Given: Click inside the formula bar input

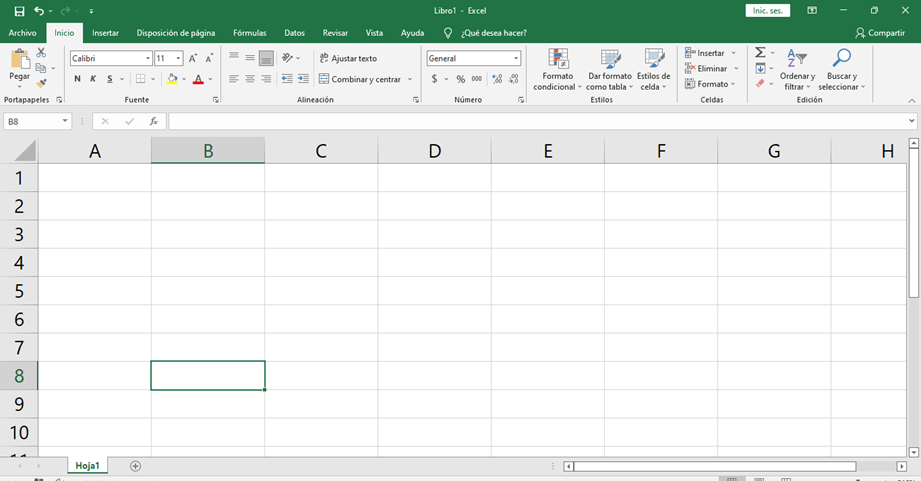Looking at the screenshot, I should click(x=540, y=121).
